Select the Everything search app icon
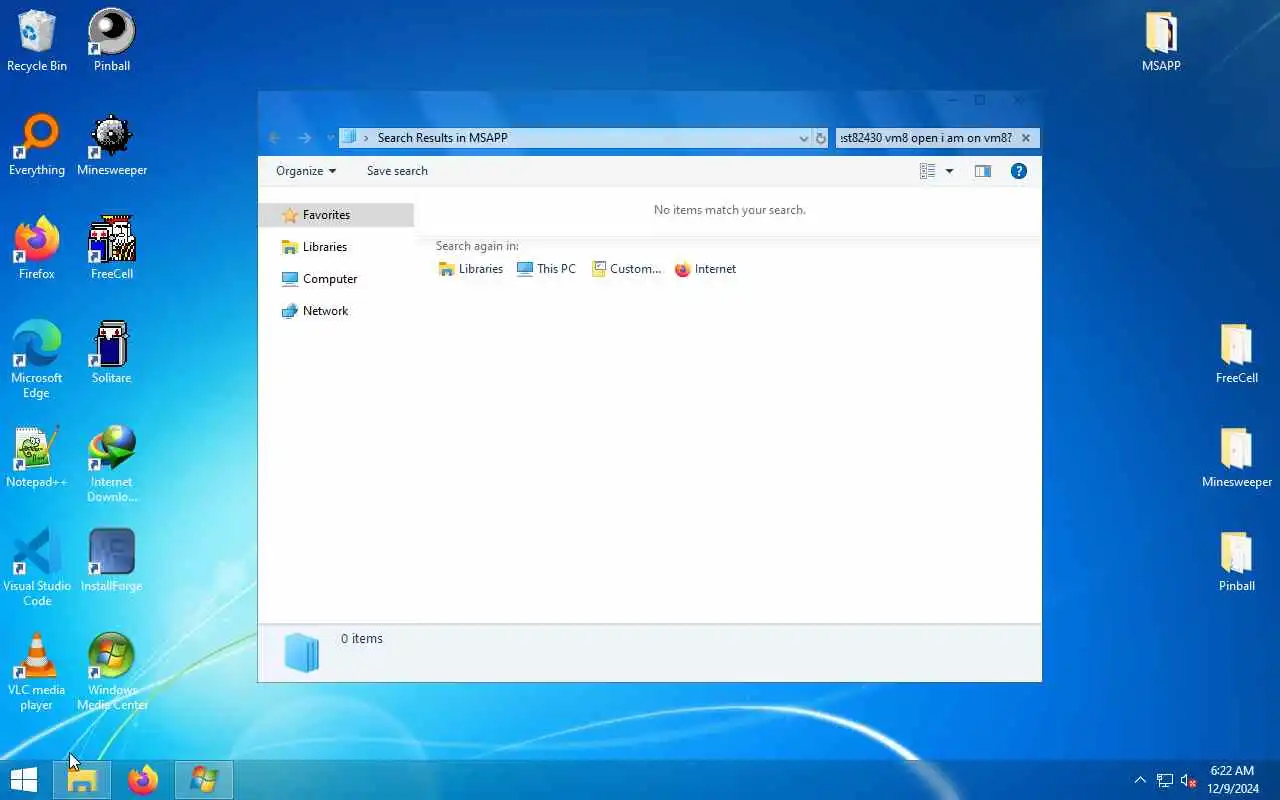Screen dimensions: 1280x800 37,145
